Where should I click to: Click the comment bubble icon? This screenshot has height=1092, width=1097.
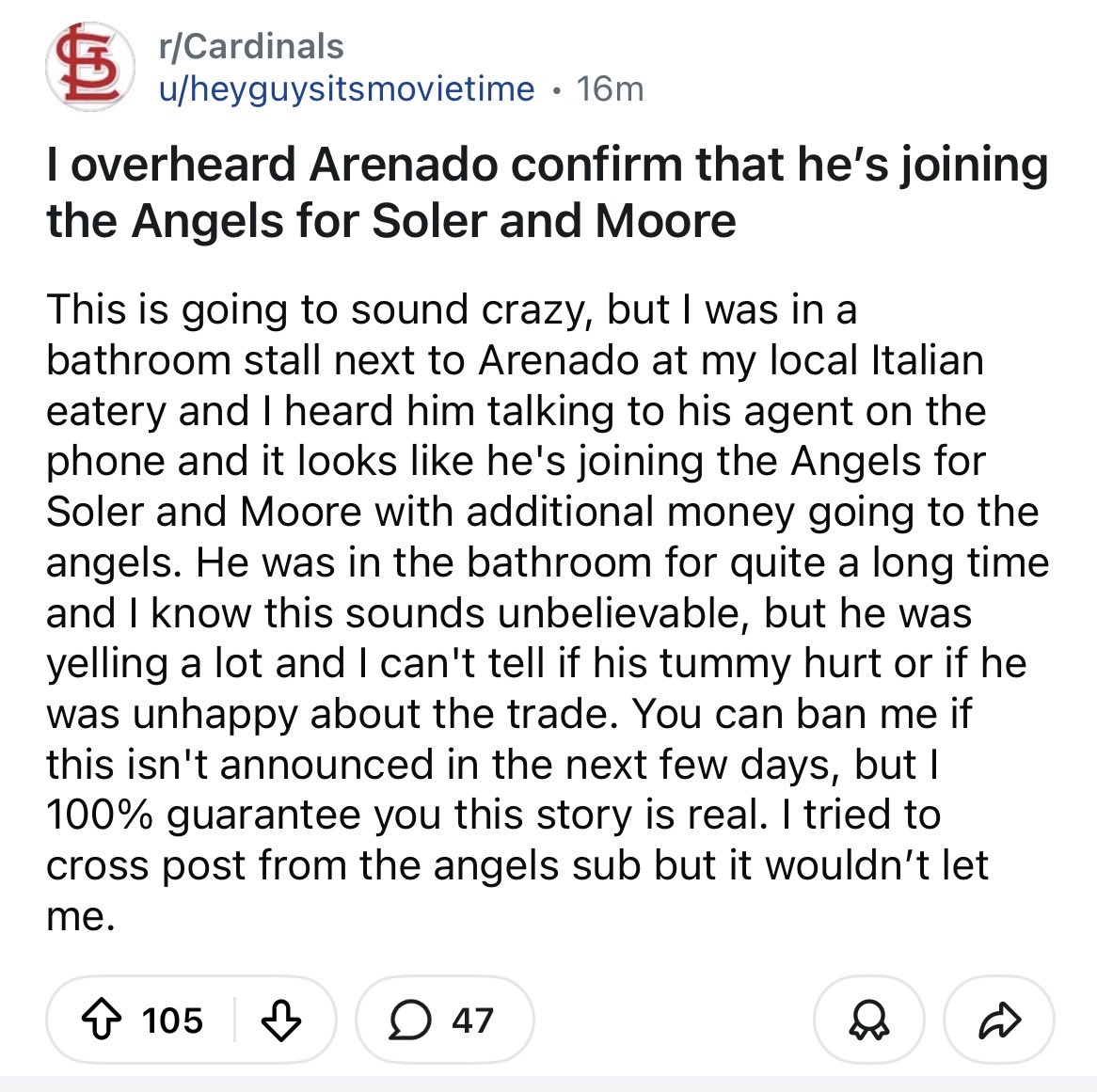point(411,1020)
